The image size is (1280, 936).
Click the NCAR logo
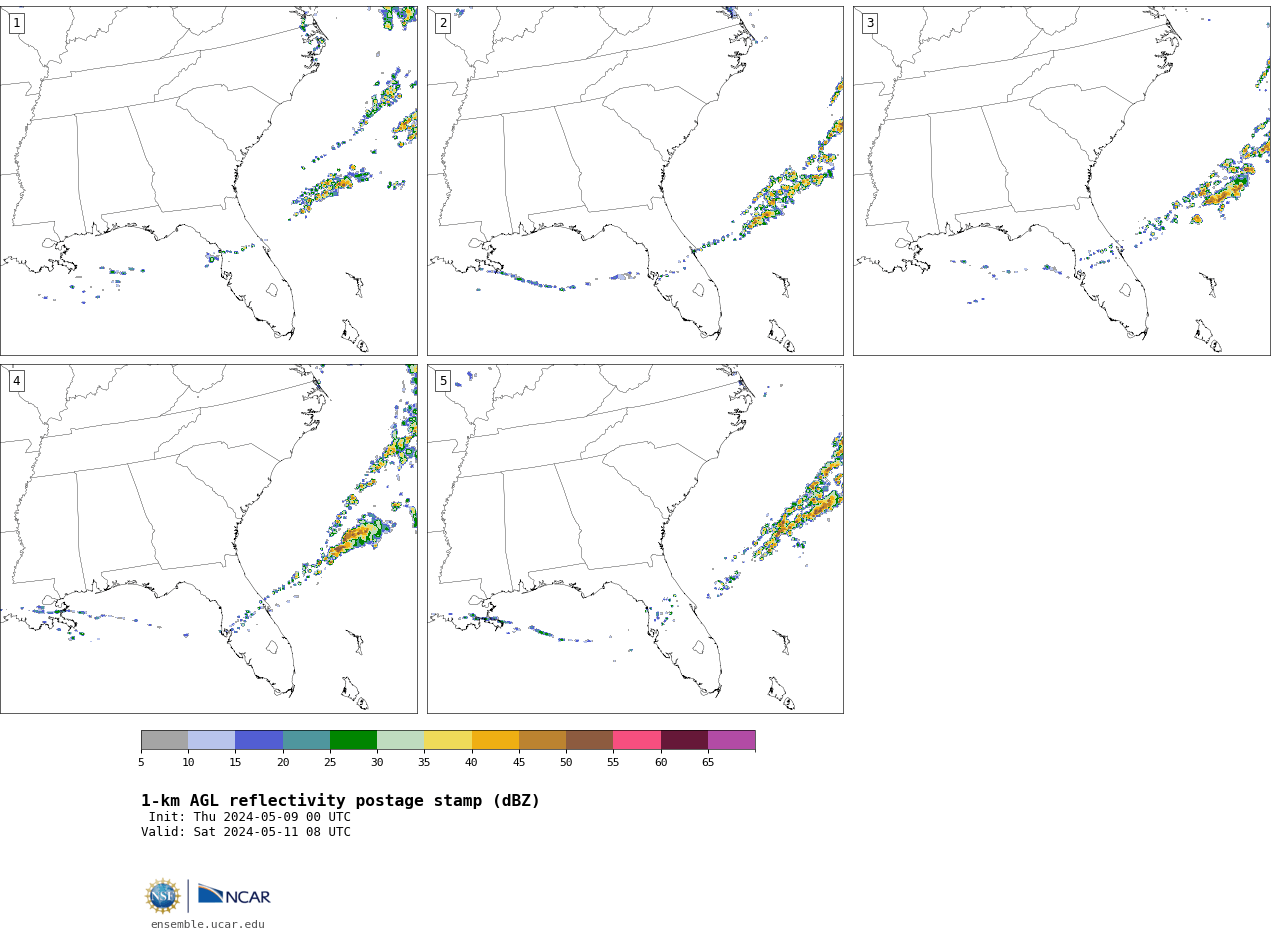(x=234, y=896)
